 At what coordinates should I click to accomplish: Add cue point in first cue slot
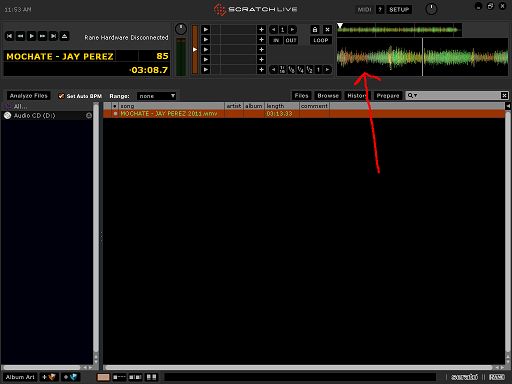tap(261, 30)
